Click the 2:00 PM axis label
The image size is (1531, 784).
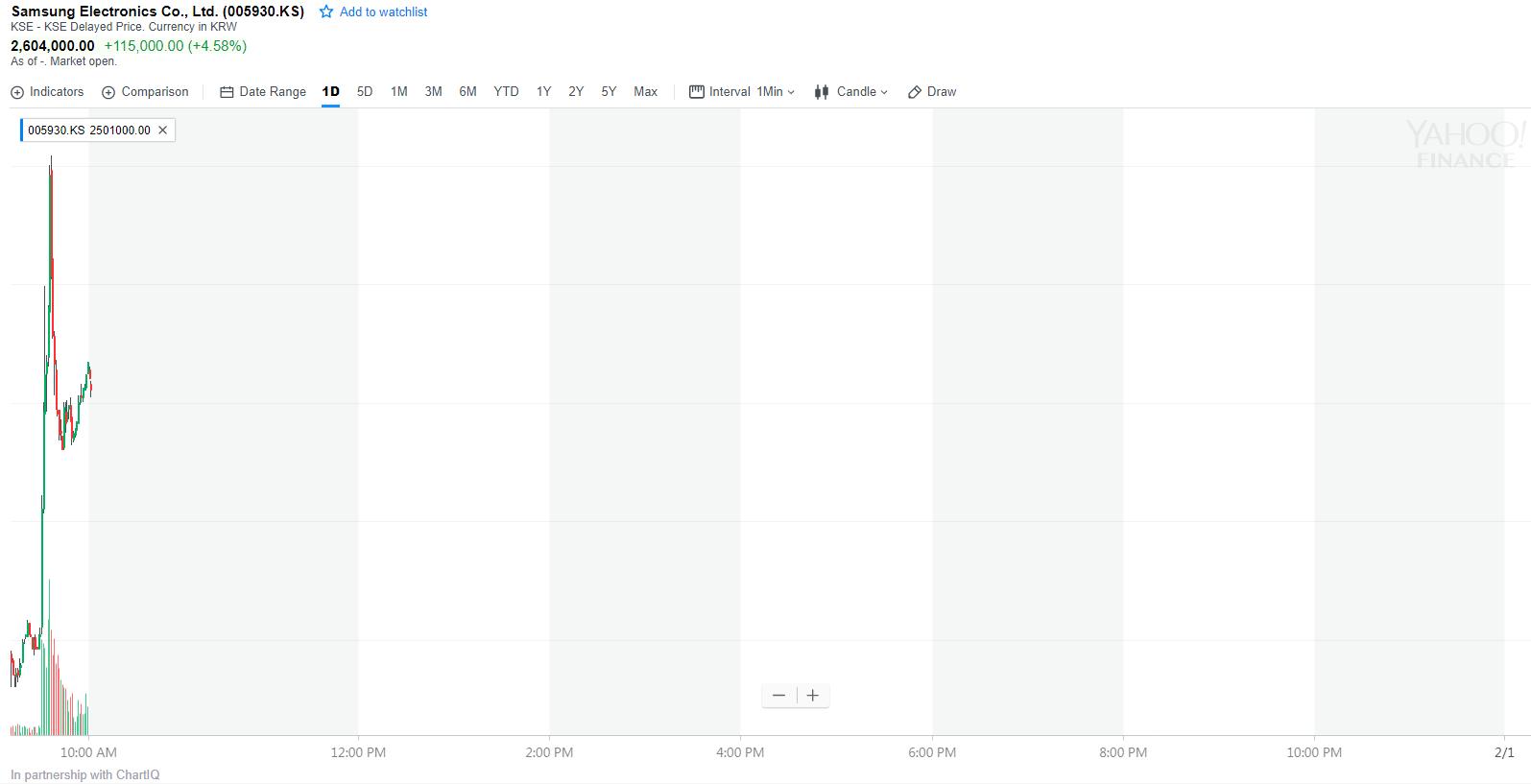pyautogui.click(x=549, y=752)
